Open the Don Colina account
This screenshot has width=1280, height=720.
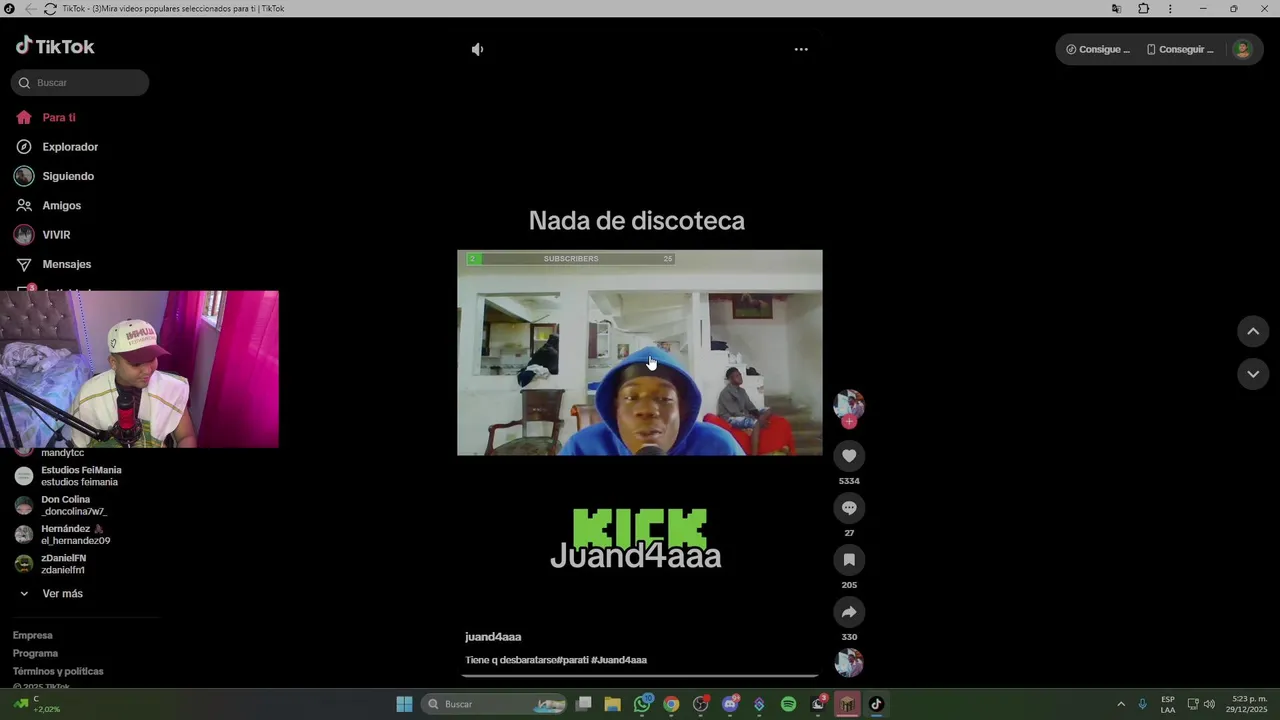click(x=65, y=506)
